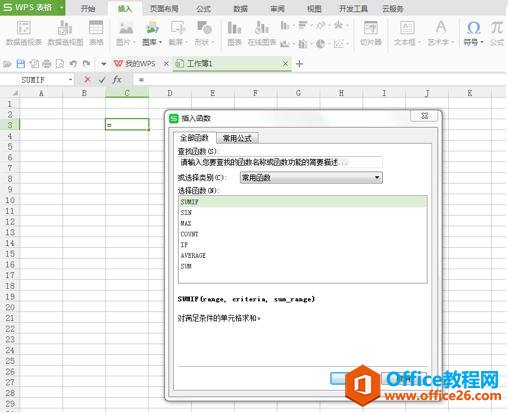Select SIN in the function list
Viewport: 508px width, 413px height.
[x=303, y=212]
